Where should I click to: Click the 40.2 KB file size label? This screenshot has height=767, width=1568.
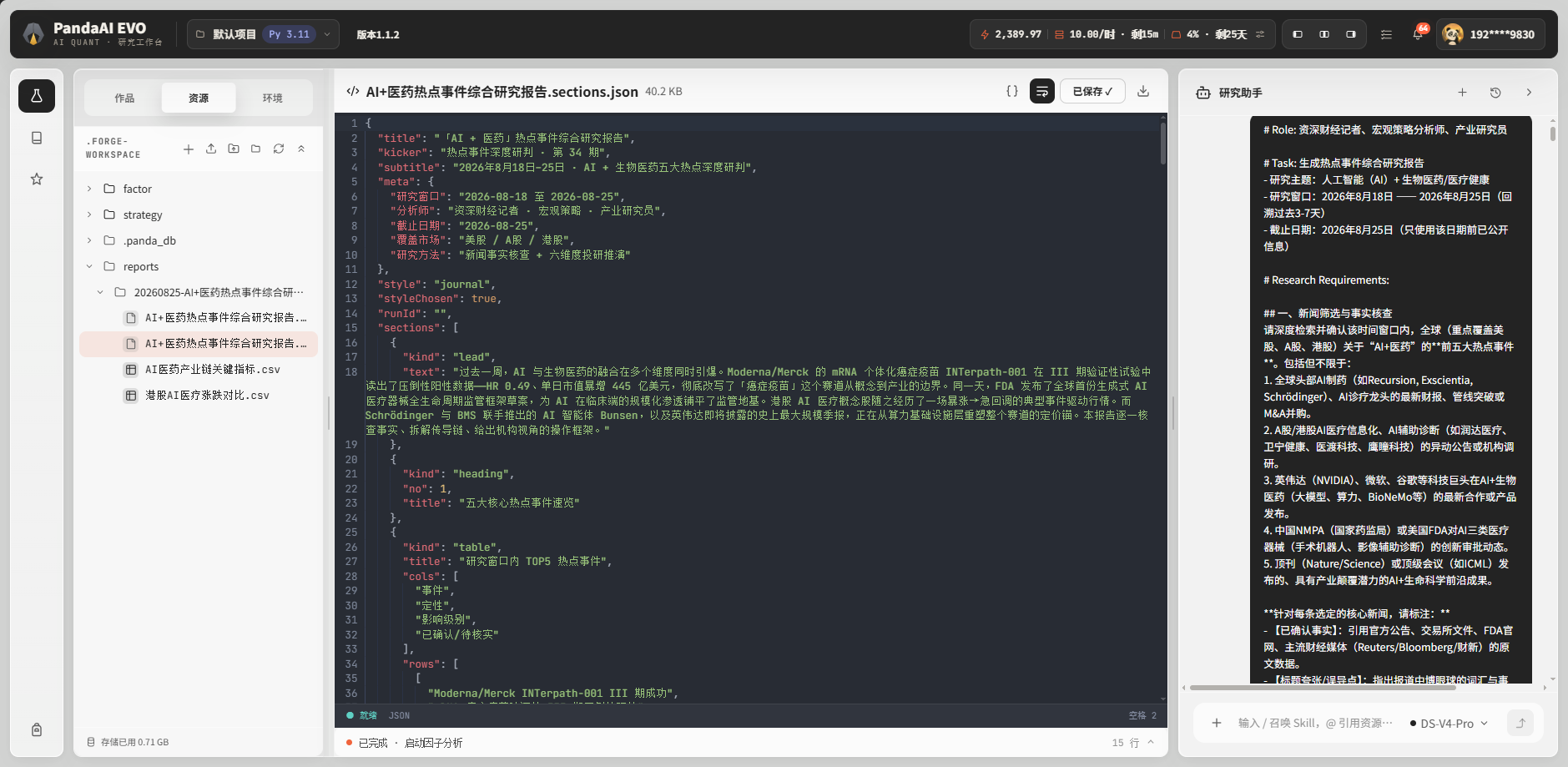pos(663,91)
